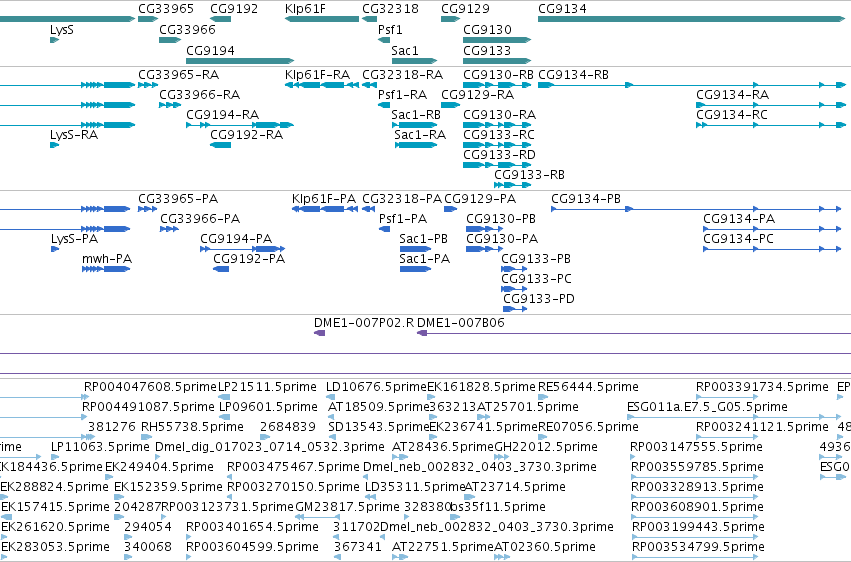851x562 pixels.
Task: Click the GM23817.5prime EST label
Action: pyautogui.click(x=347, y=507)
